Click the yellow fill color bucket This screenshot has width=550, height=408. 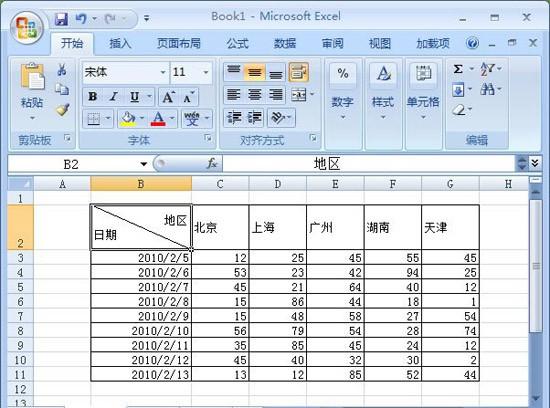(x=128, y=119)
